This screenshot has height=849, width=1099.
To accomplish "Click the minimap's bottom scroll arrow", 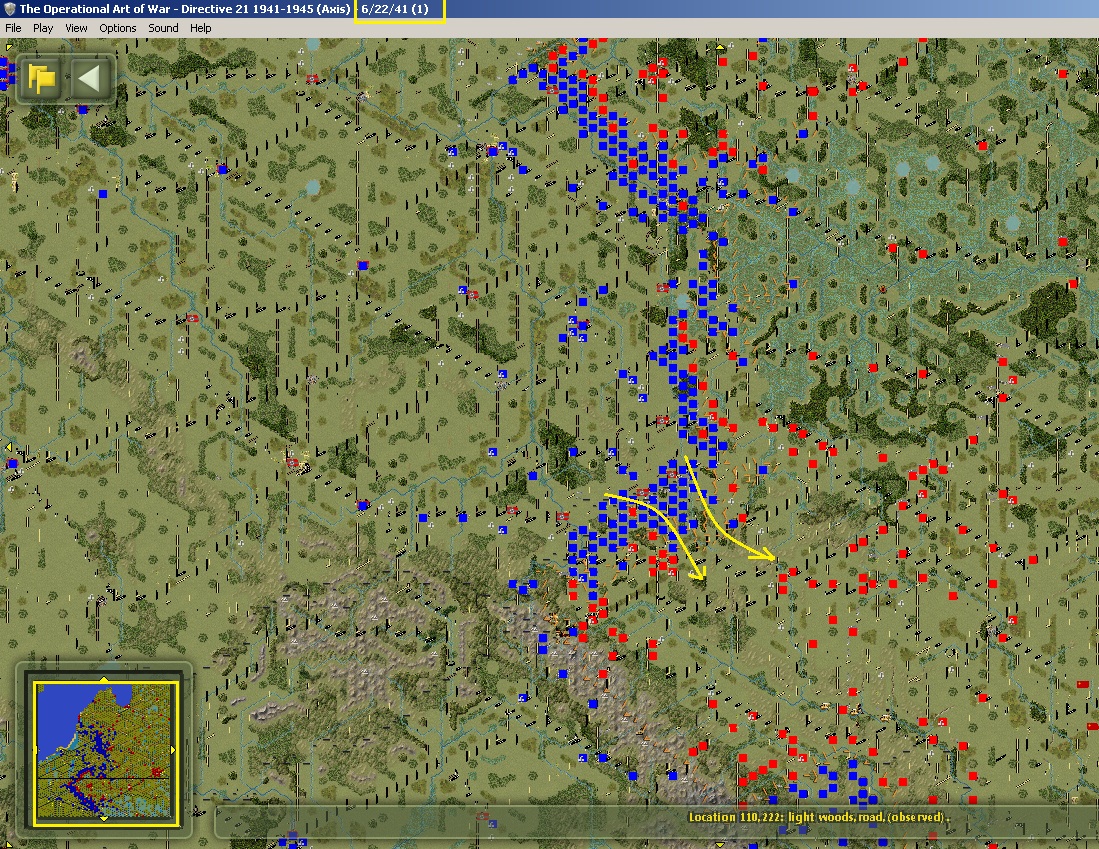I will click(x=104, y=818).
